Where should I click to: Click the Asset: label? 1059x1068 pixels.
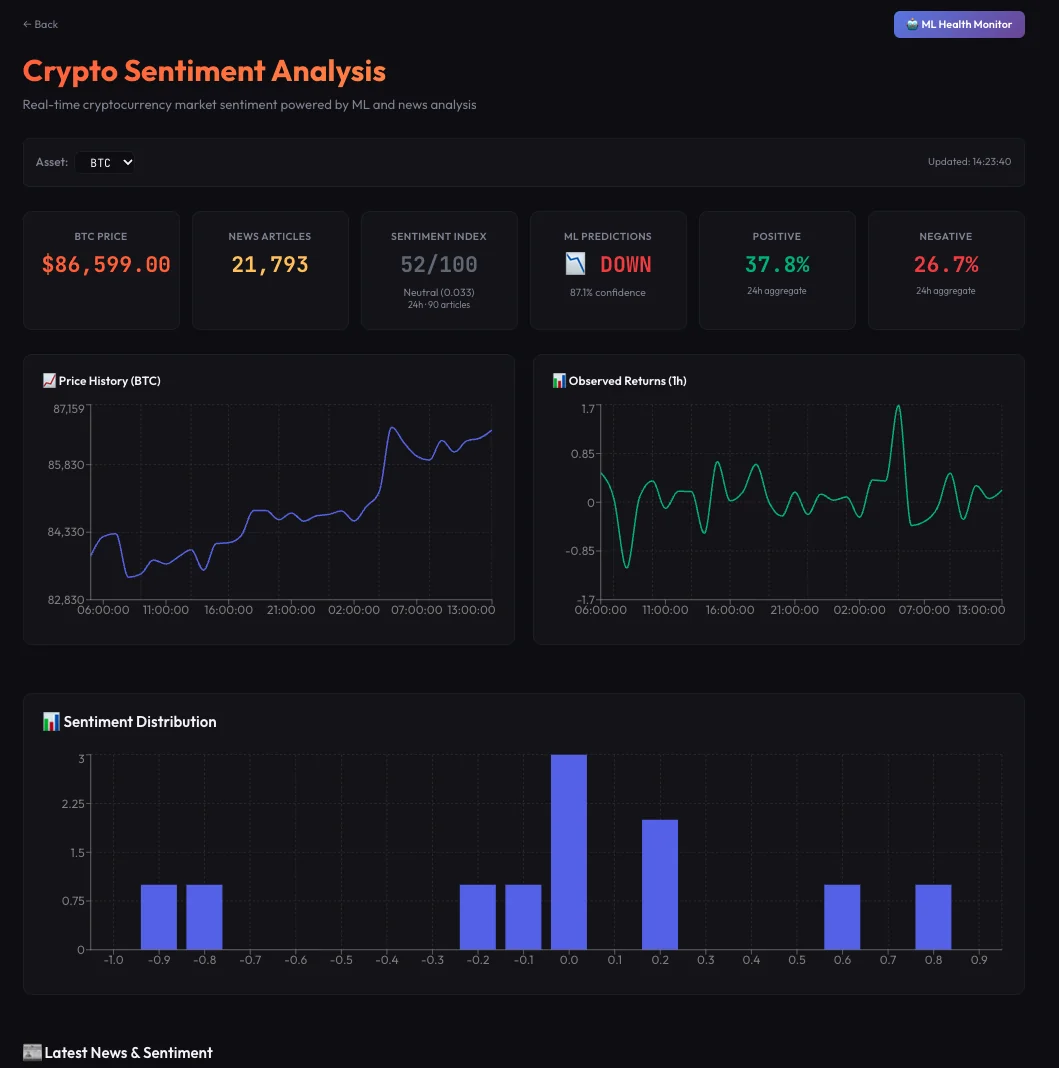[x=52, y=162]
